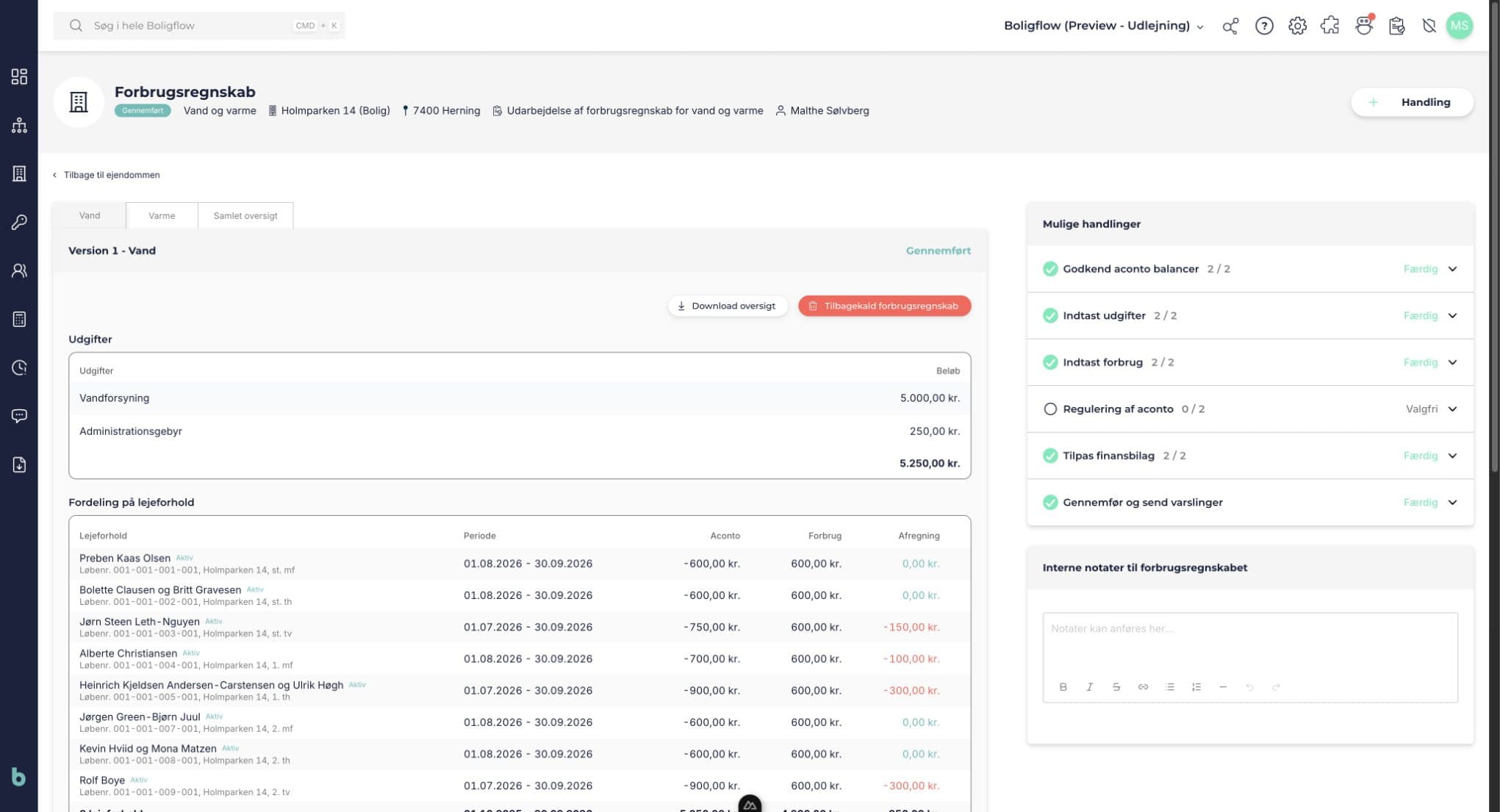Viewport: 1500px width, 812px height.
Task: Switch to the Vand tab
Action: [x=90, y=215]
